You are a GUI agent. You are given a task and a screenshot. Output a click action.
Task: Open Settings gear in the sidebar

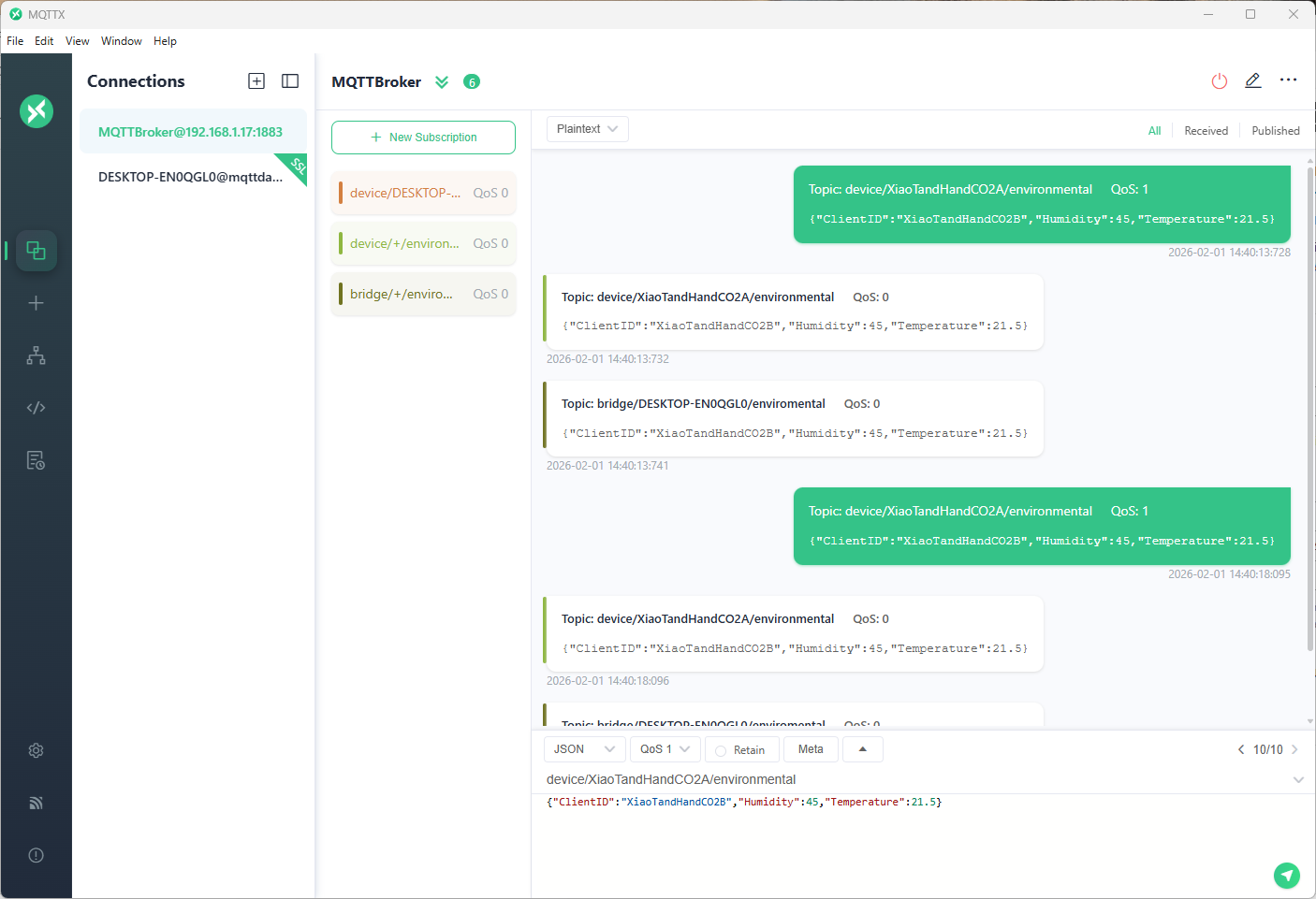click(36, 750)
